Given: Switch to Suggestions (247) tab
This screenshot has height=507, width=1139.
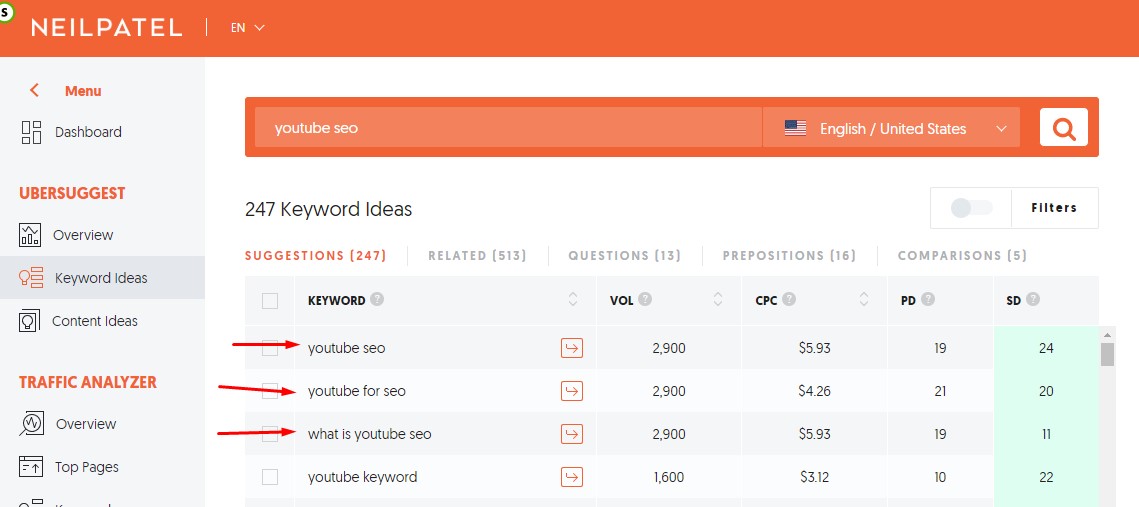Looking at the screenshot, I should (315, 256).
